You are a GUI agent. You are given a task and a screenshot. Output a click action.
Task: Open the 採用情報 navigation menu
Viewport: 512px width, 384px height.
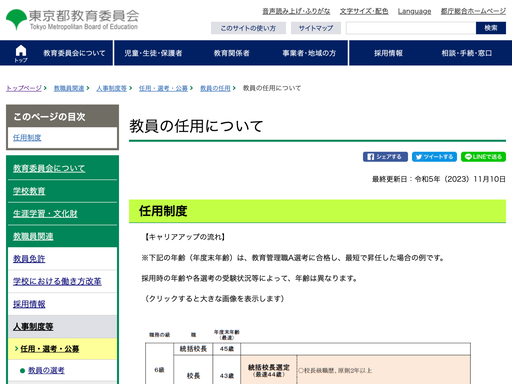point(388,53)
